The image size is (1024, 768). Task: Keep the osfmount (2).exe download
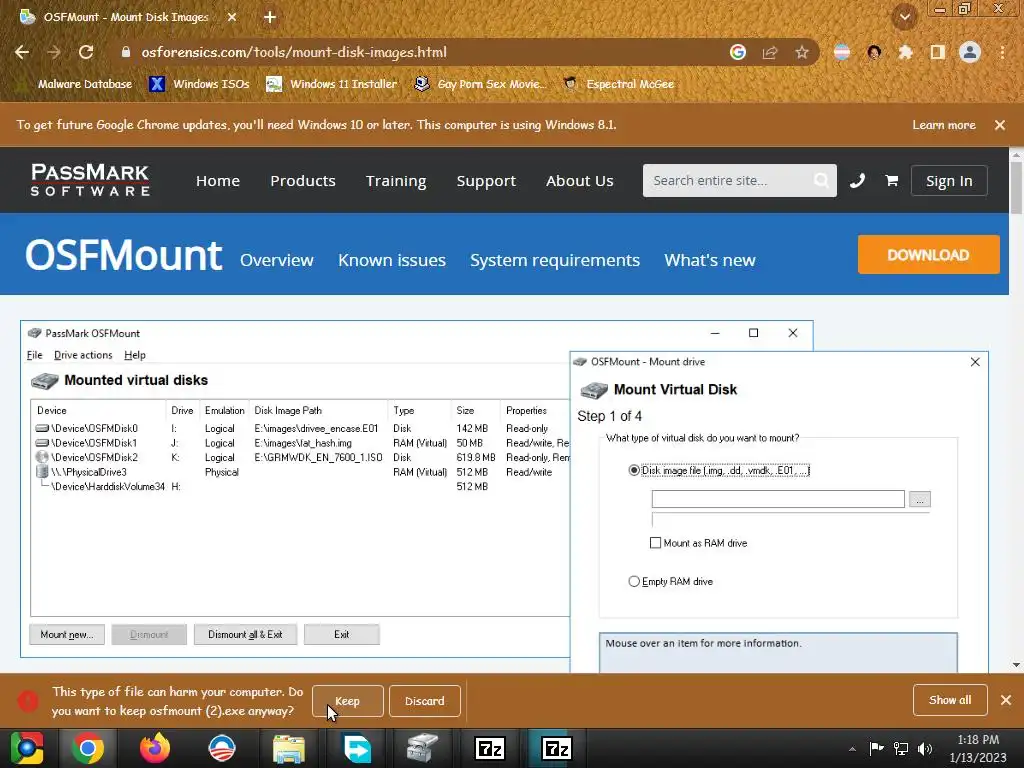(347, 701)
